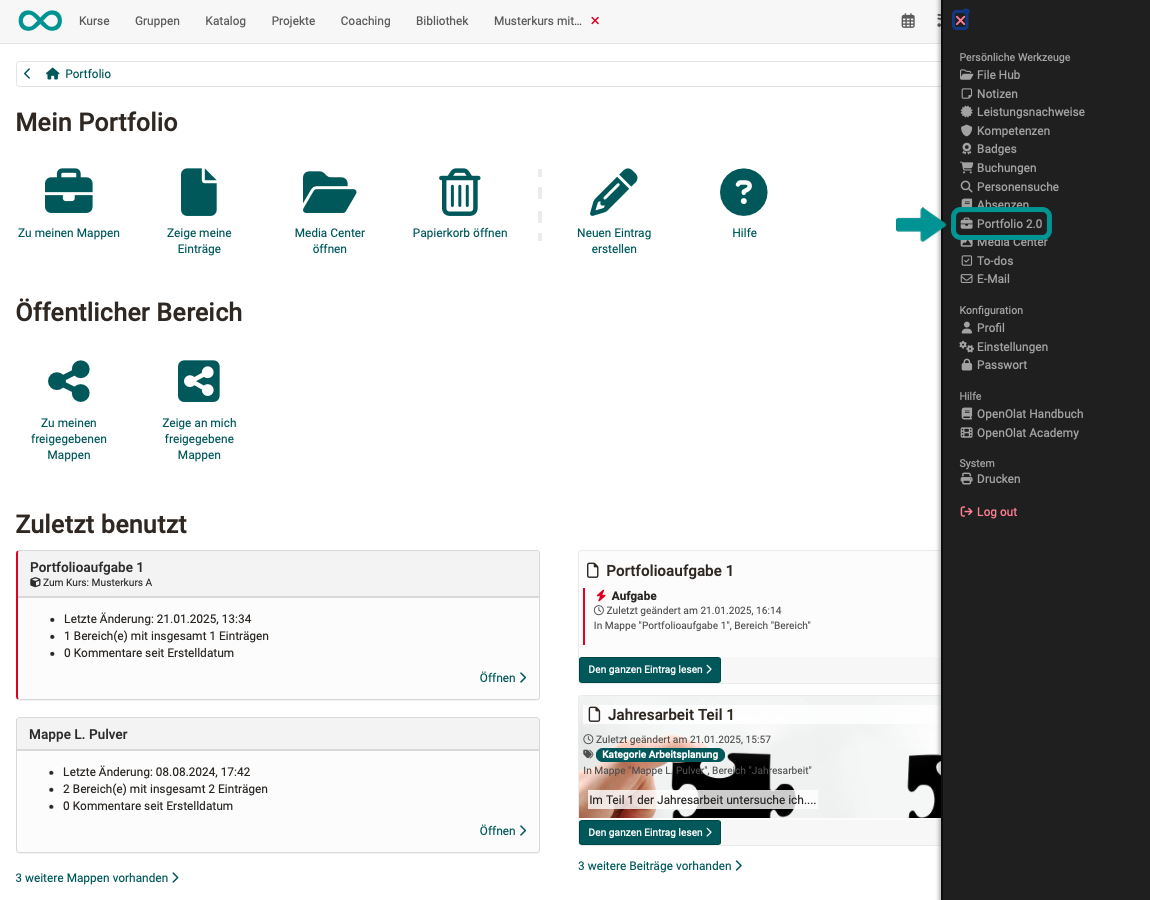This screenshot has height=900, width=1150.
Task: Select Portfolio 2.0 in the sidebar
Action: pyautogui.click(x=1002, y=223)
